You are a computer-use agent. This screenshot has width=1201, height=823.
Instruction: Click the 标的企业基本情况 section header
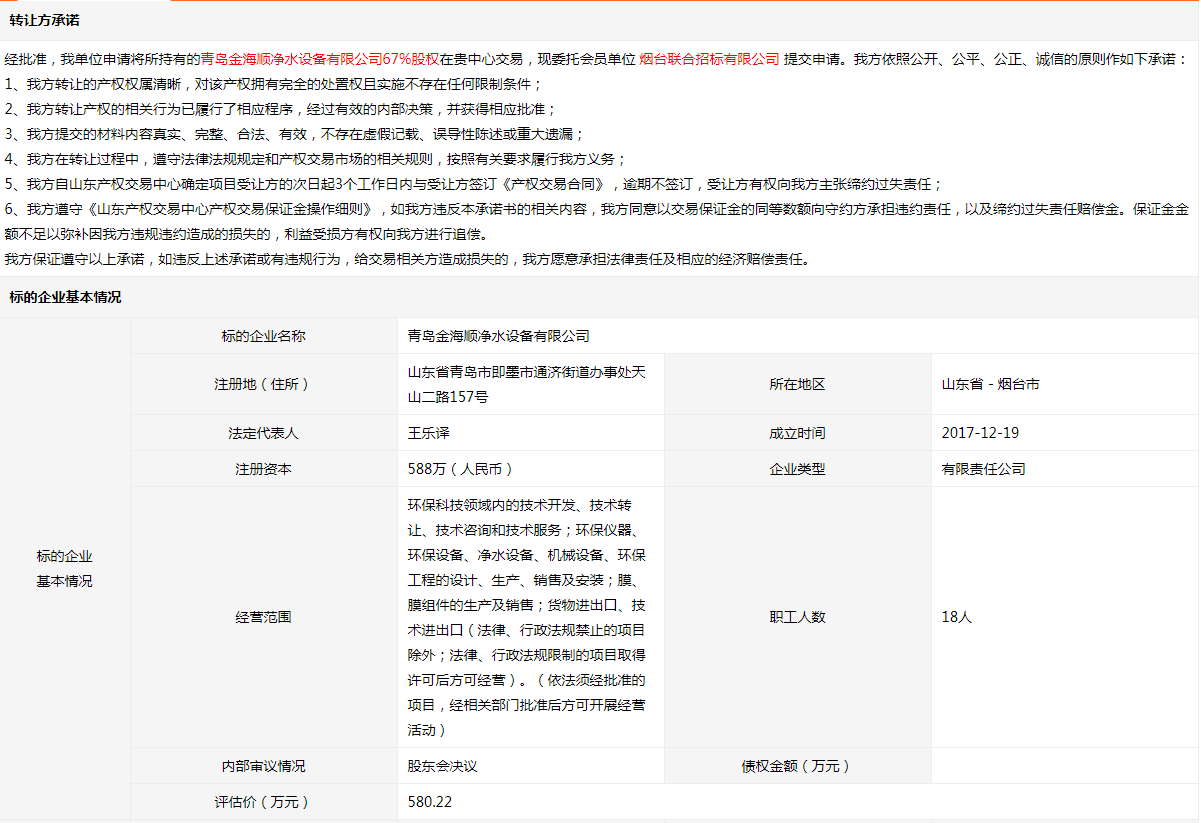(x=65, y=297)
